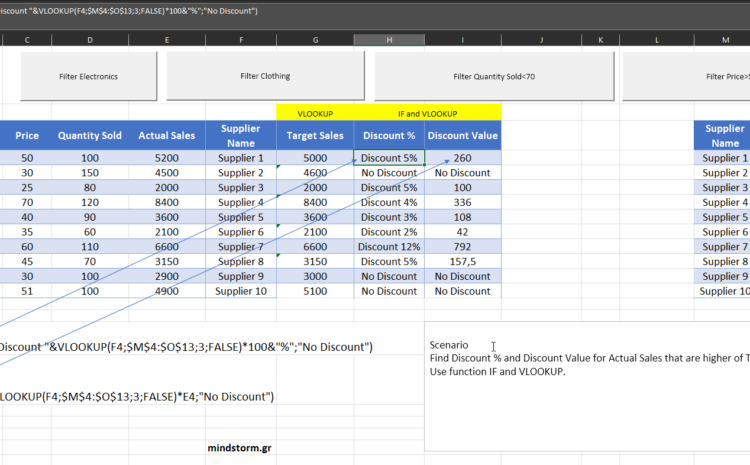Viewport: 750px width, 465px height.
Task: Select Quantity Sold cell 150
Action: (x=90, y=173)
